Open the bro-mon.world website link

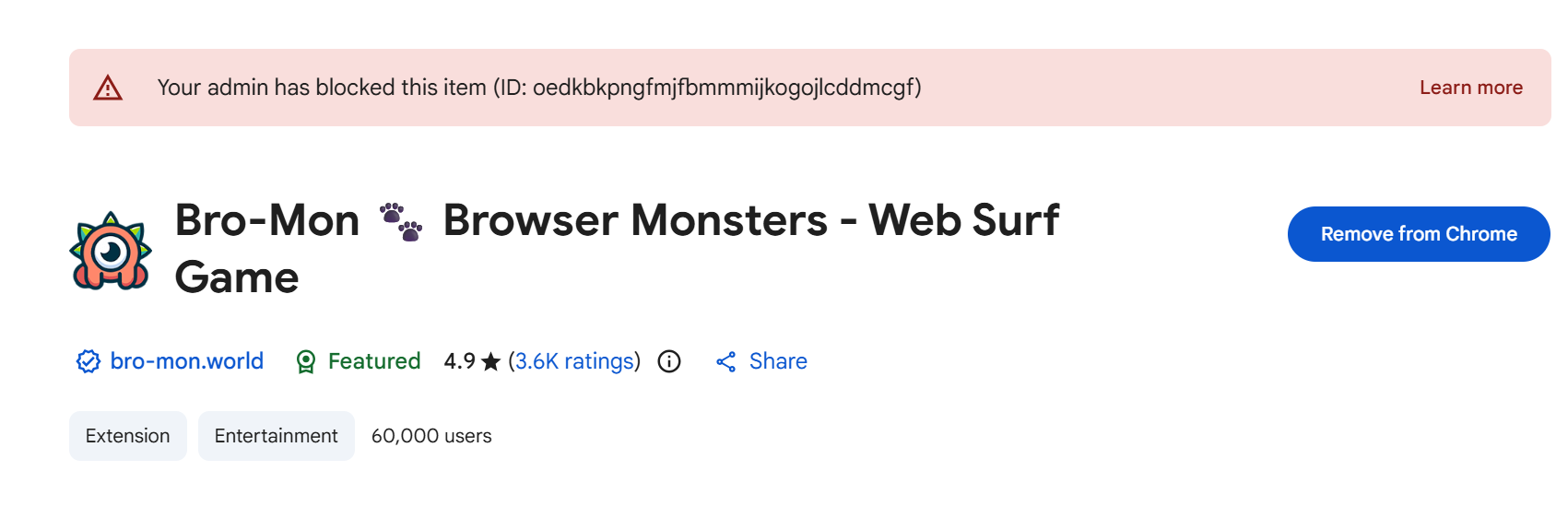[186, 361]
